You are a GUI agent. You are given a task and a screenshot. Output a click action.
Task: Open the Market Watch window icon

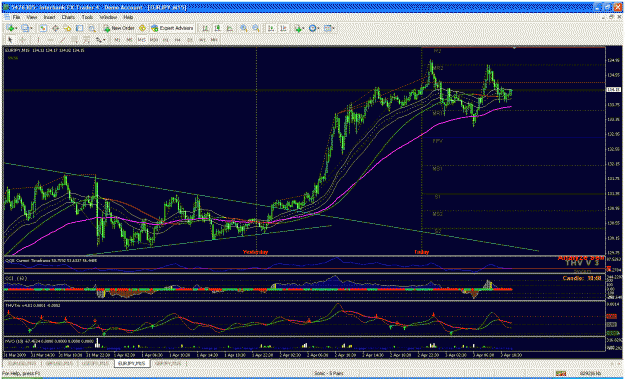(x=43, y=28)
